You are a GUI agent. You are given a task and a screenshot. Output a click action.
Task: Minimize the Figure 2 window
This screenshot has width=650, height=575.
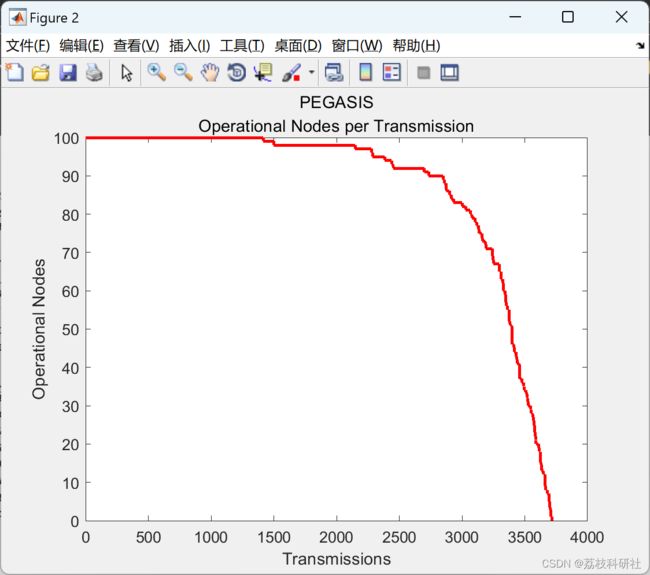(x=515, y=17)
